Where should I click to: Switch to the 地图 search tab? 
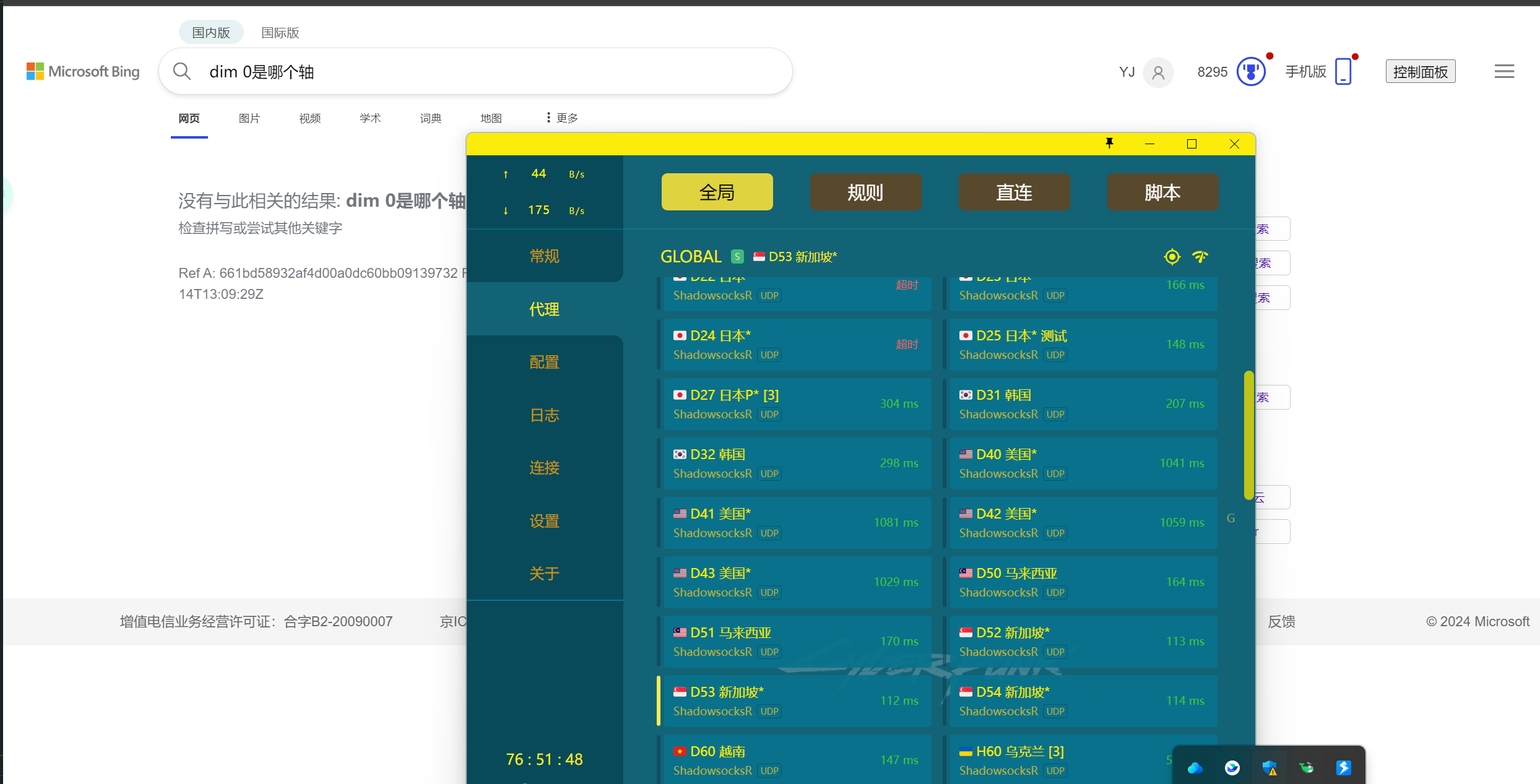(x=491, y=118)
